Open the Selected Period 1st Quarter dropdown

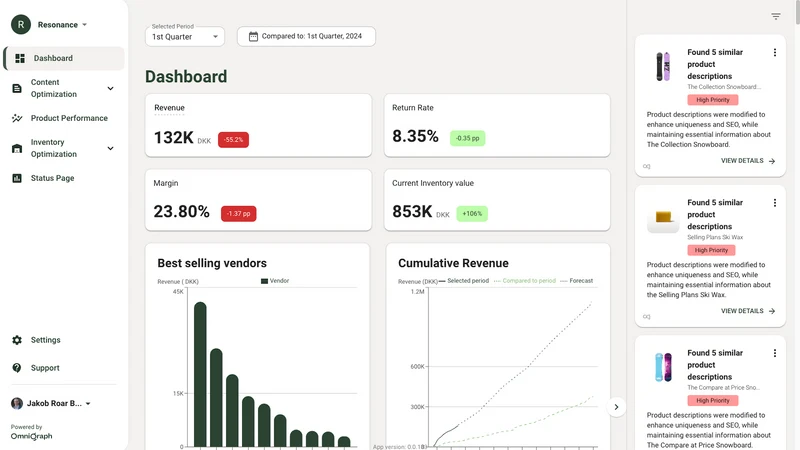[185, 36]
